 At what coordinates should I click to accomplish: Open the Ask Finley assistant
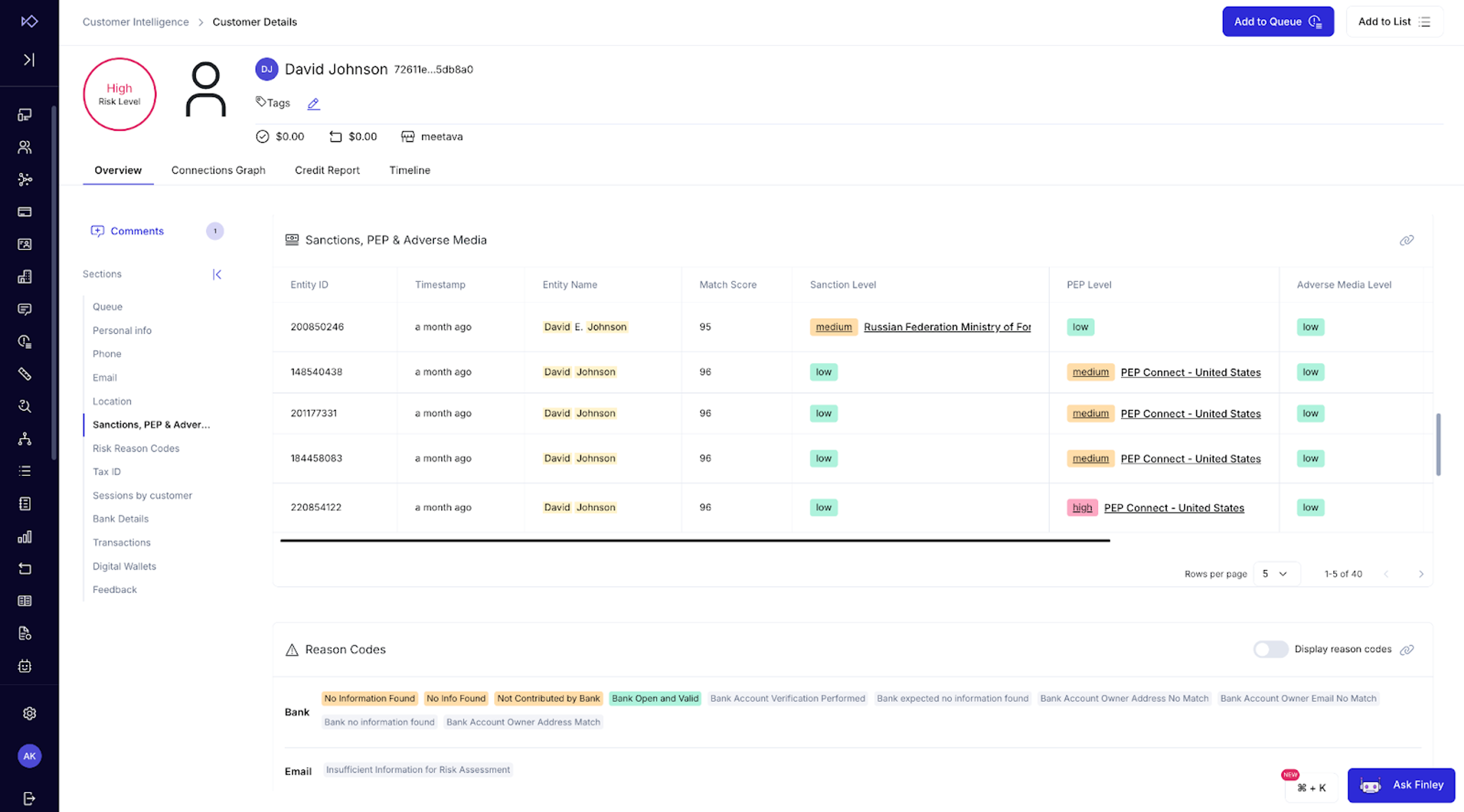tap(1400, 785)
